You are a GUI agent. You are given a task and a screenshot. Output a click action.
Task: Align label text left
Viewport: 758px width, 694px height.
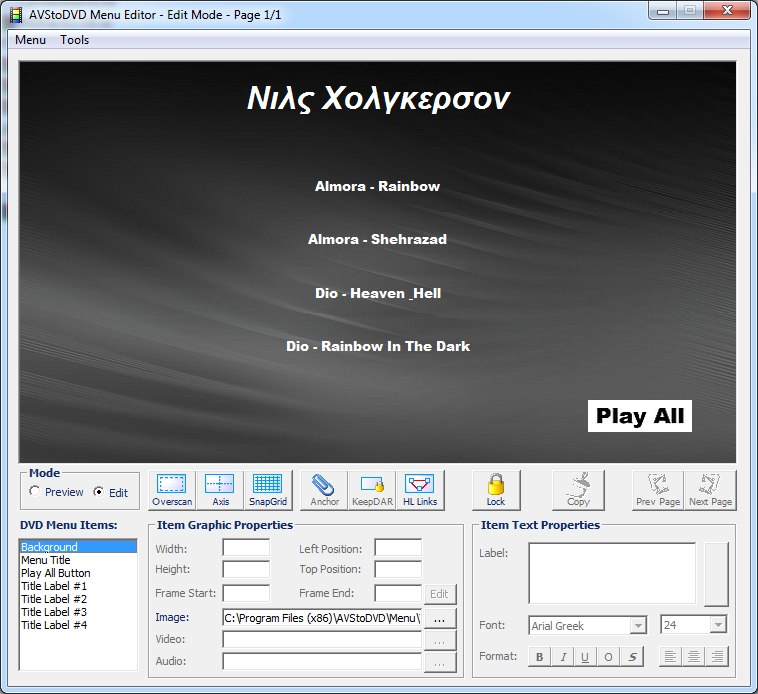coord(671,657)
